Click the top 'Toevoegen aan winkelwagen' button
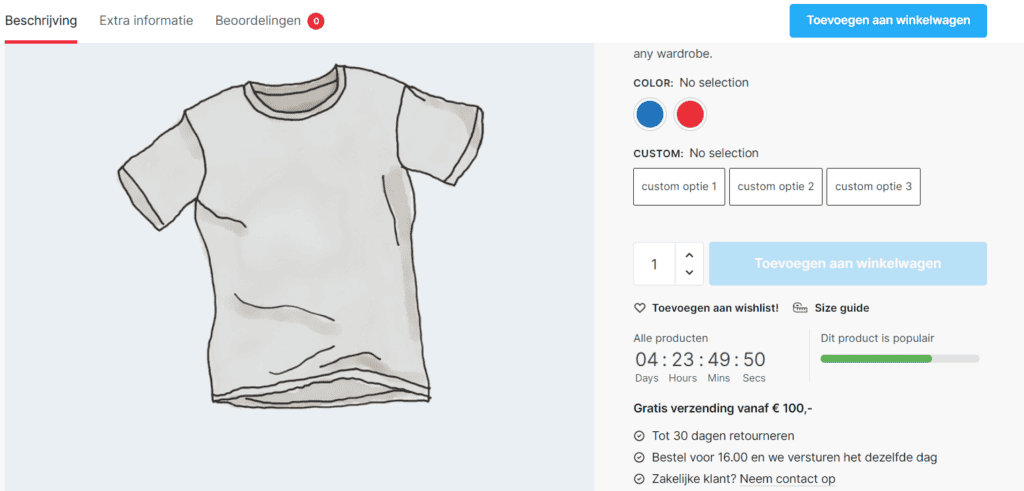 888,21
